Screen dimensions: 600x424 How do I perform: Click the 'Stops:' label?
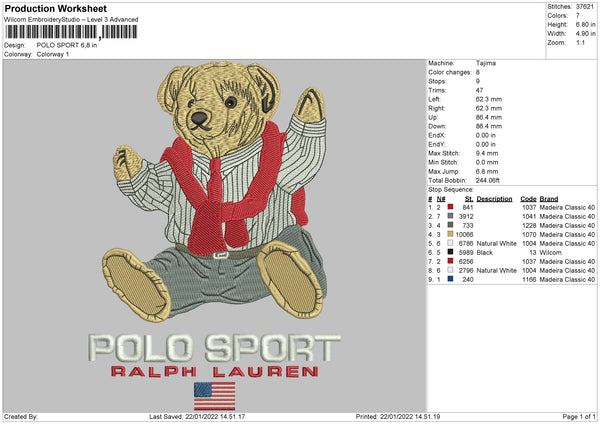(x=437, y=81)
